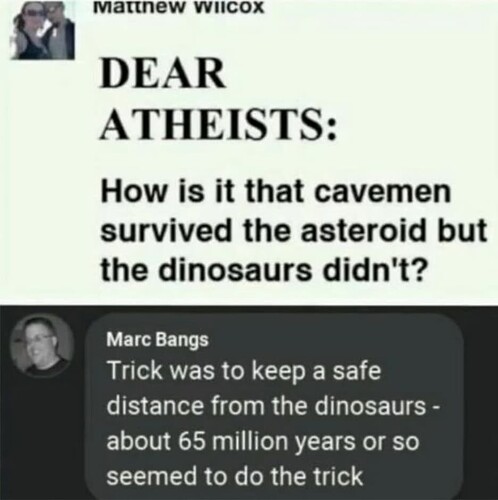Image resolution: width=498 pixels, height=500 pixels.
Task: Click the ATHEISTS: headline word
Action: [x=218, y=125]
